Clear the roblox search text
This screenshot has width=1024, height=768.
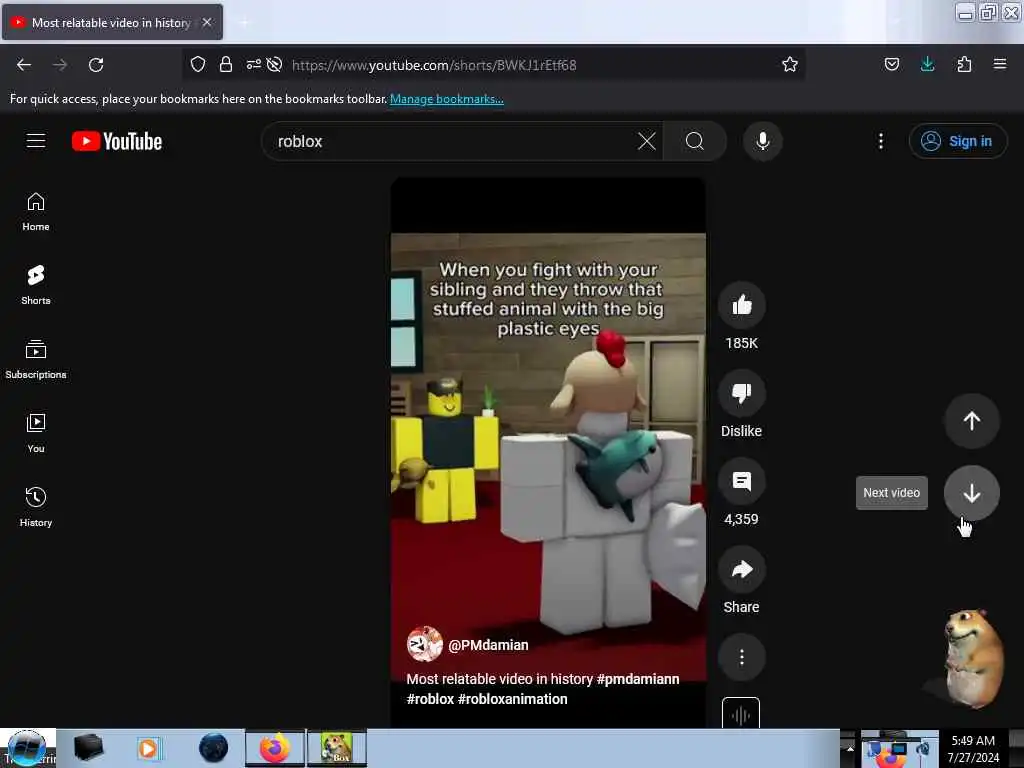[x=646, y=141]
